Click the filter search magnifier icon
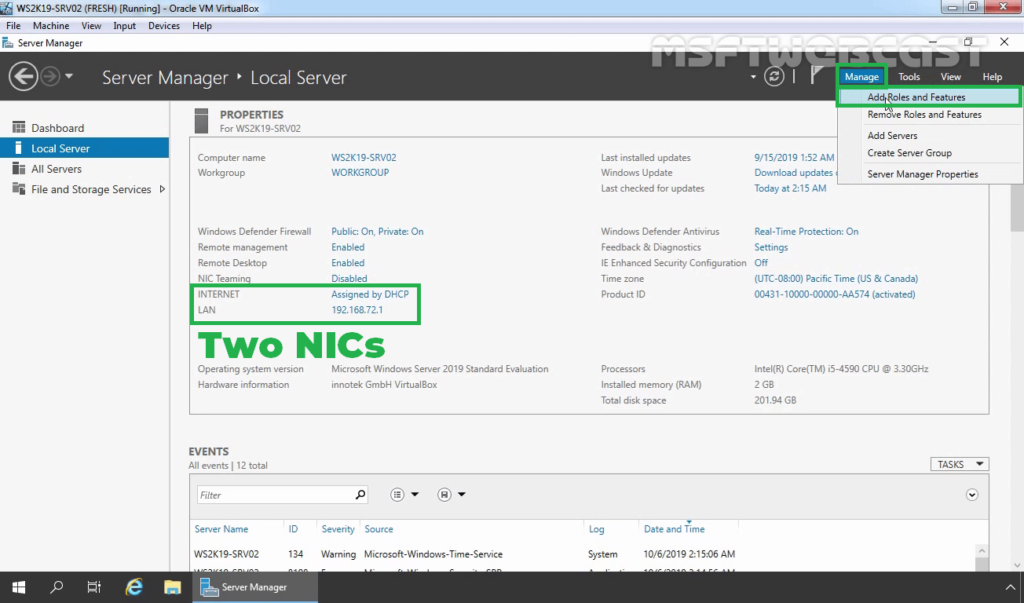Screen dimensions: 1024x603 360,495
